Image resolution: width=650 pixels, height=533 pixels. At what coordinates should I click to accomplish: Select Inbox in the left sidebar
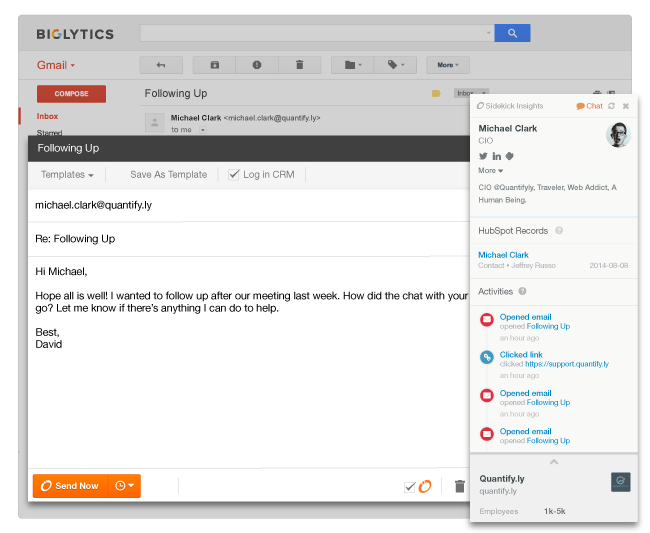coord(48,116)
